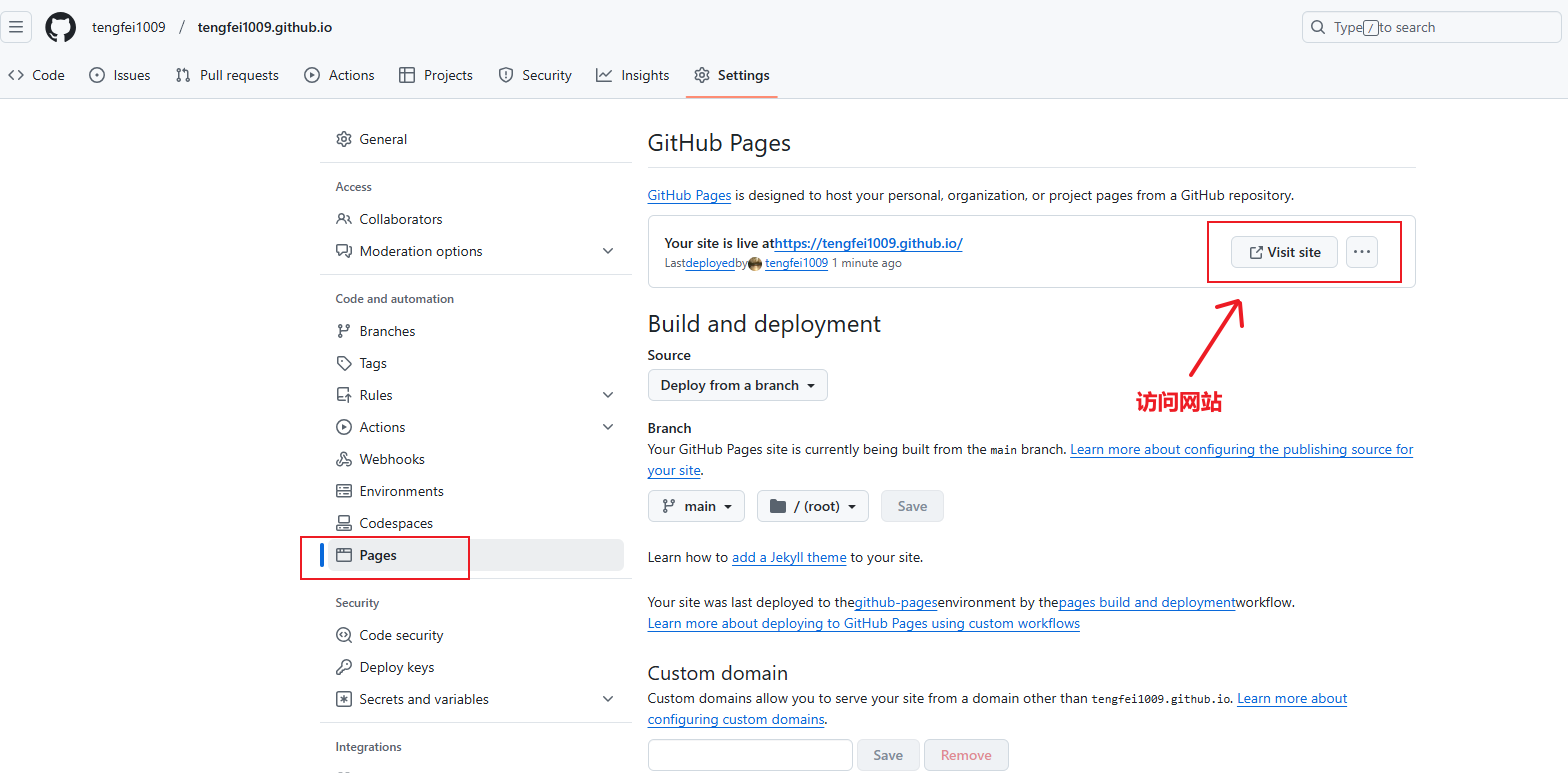The image size is (1568, 773).
Task: Expand Secrets and variables section
Action: pos(608,699)
